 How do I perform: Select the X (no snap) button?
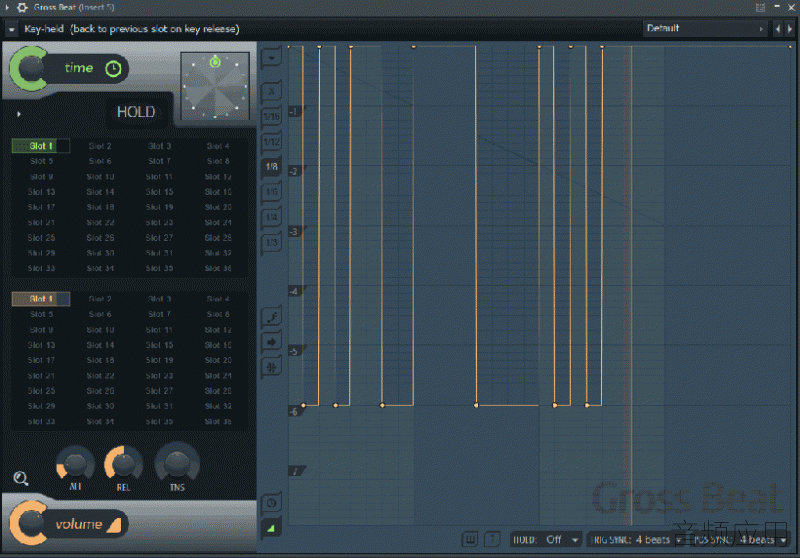pyautogui.click(x=271, y=91)
